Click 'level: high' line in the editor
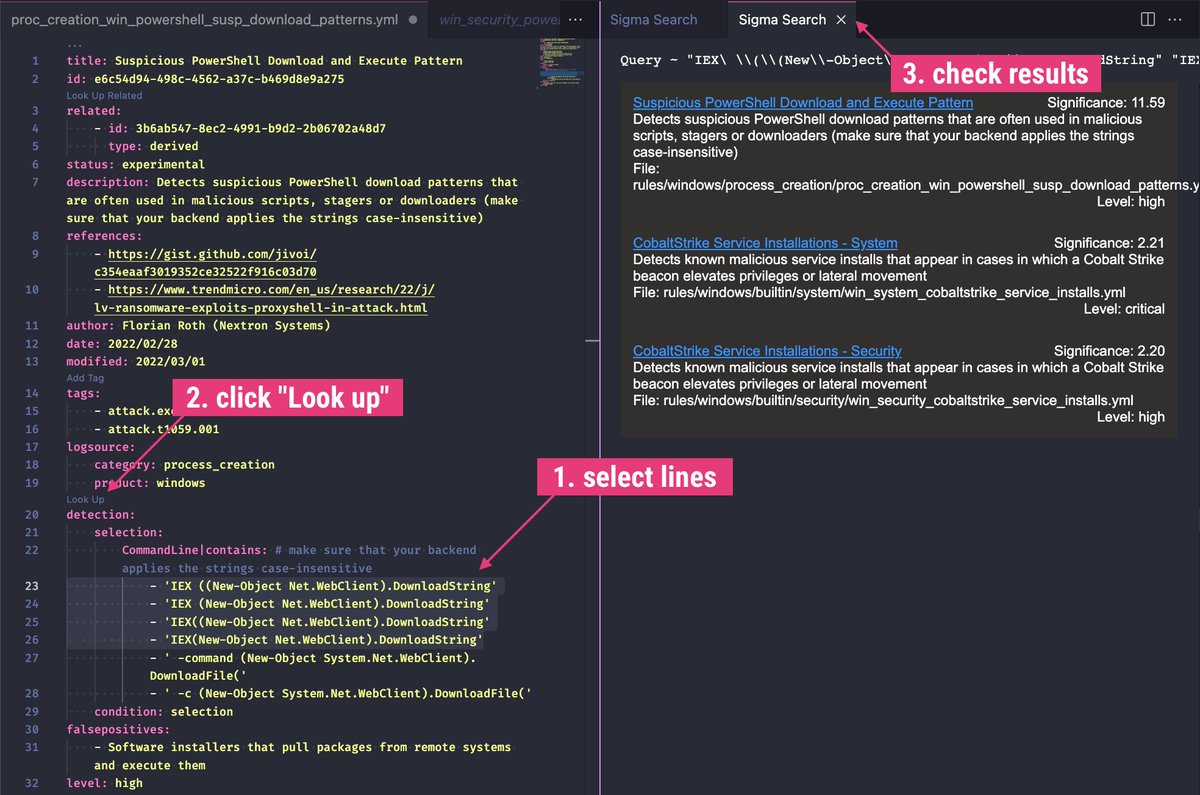 tap(104, 783)
